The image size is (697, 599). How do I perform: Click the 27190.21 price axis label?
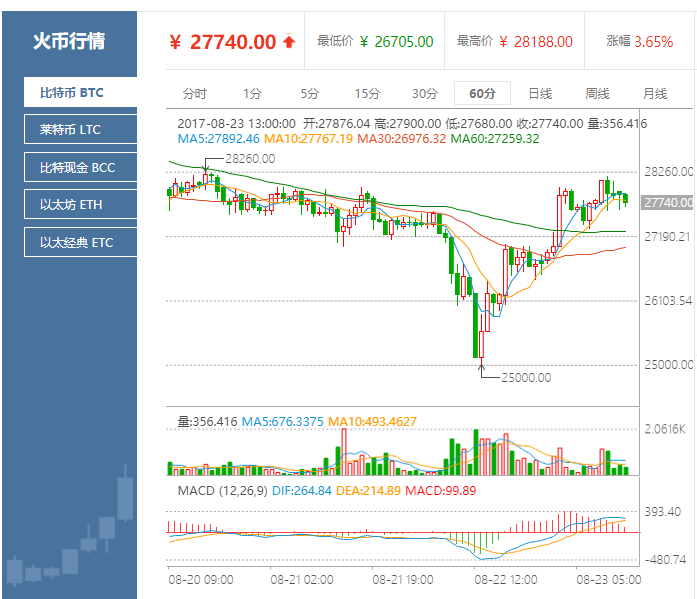tap(668, 237)
